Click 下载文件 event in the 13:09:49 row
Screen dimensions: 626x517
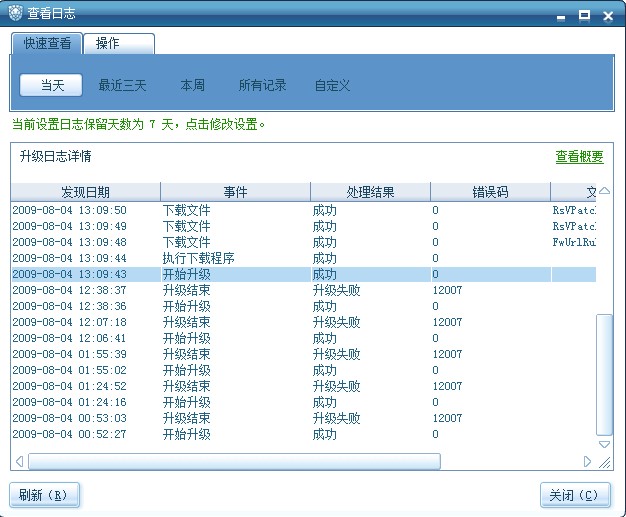[x=186, y=226]
